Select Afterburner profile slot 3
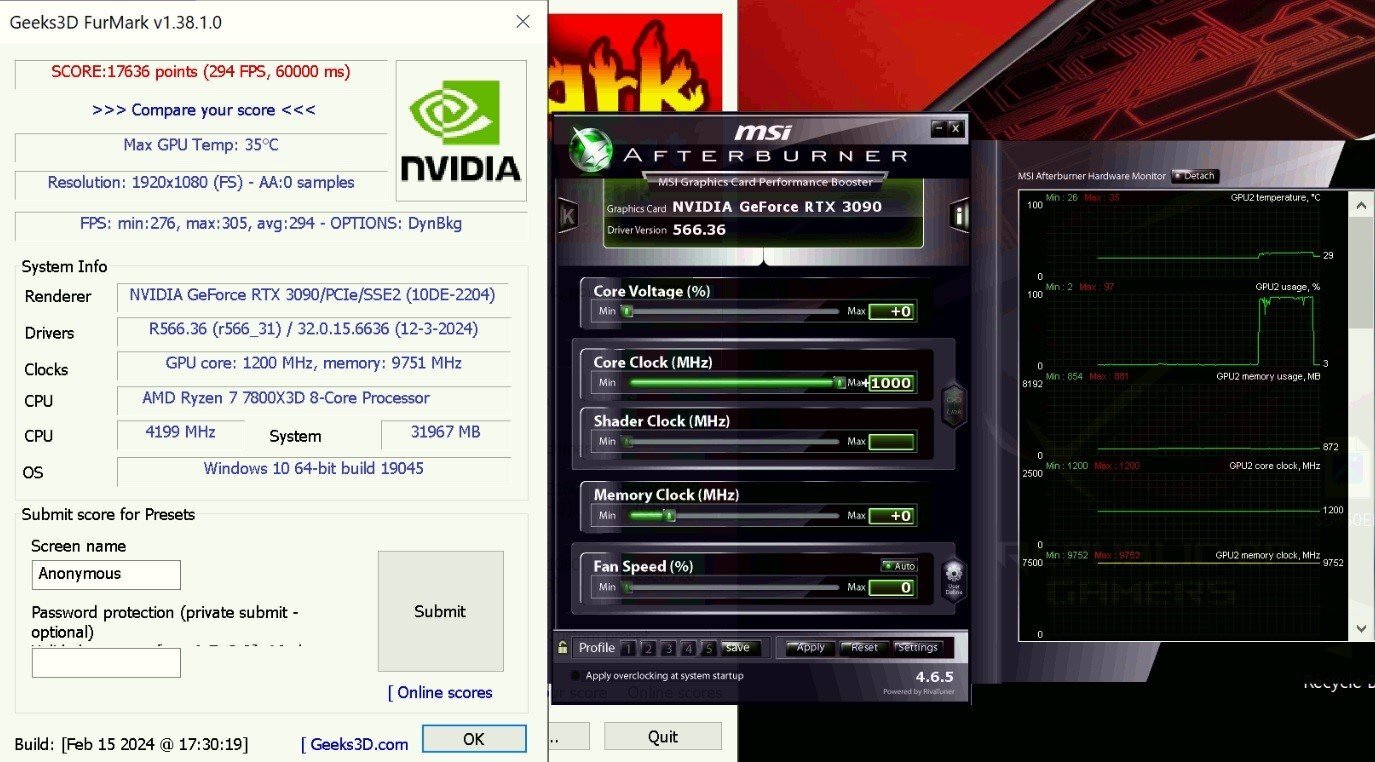The height and width of the screenshot is (762, 1375). coord(668,648)
